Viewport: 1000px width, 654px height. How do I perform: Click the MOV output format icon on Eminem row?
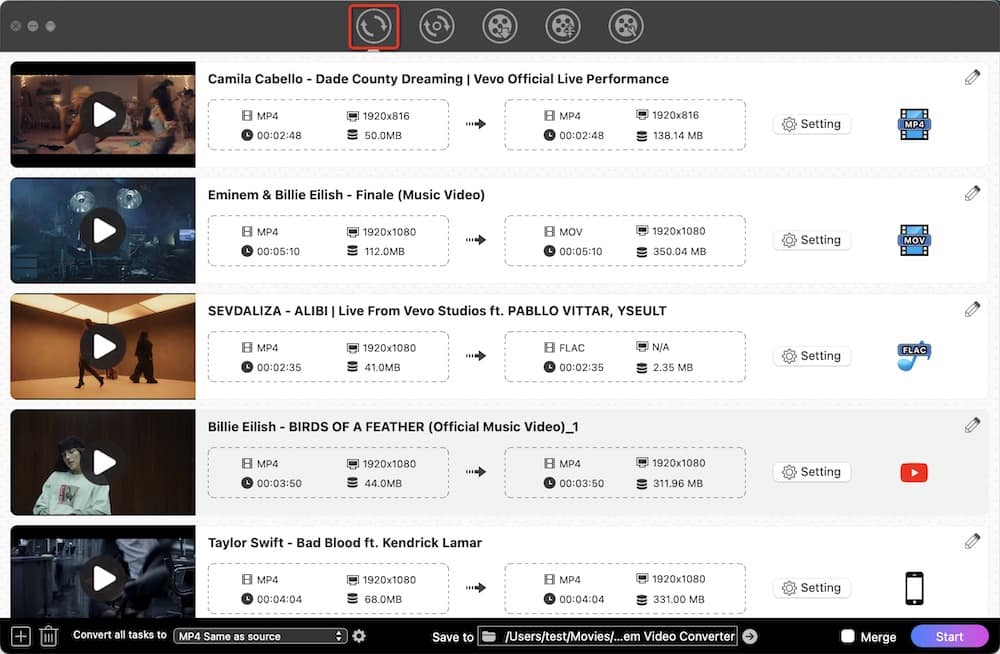click(x=913, y=240)
